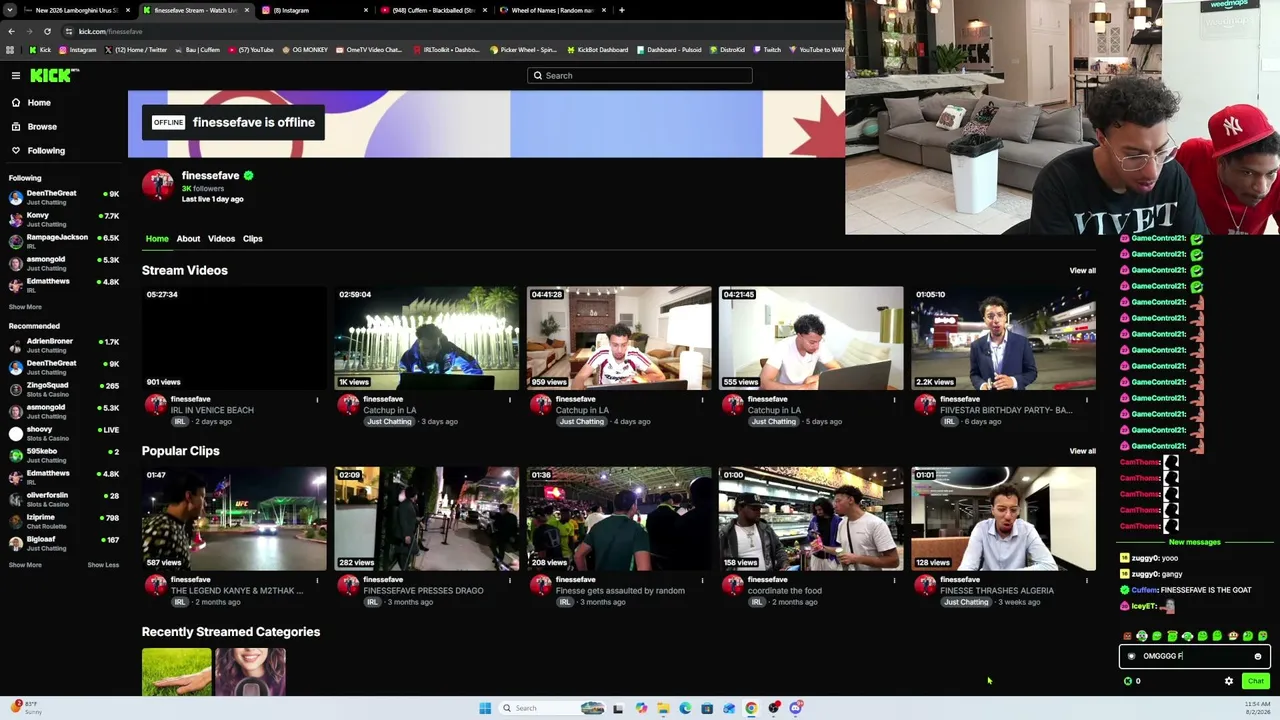Open the Windows Start menu
The width and height of the screenshot is (1280, 720).
click(x=485, y=708)
